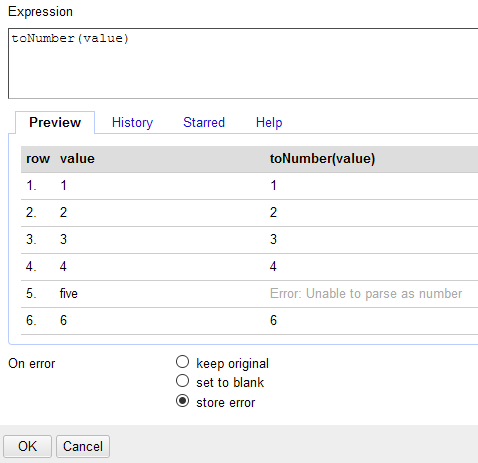Image resolution: width=478 pixels, height=463 pixels.
Task: Click the 'Expression' label
Action: [40, 12]
